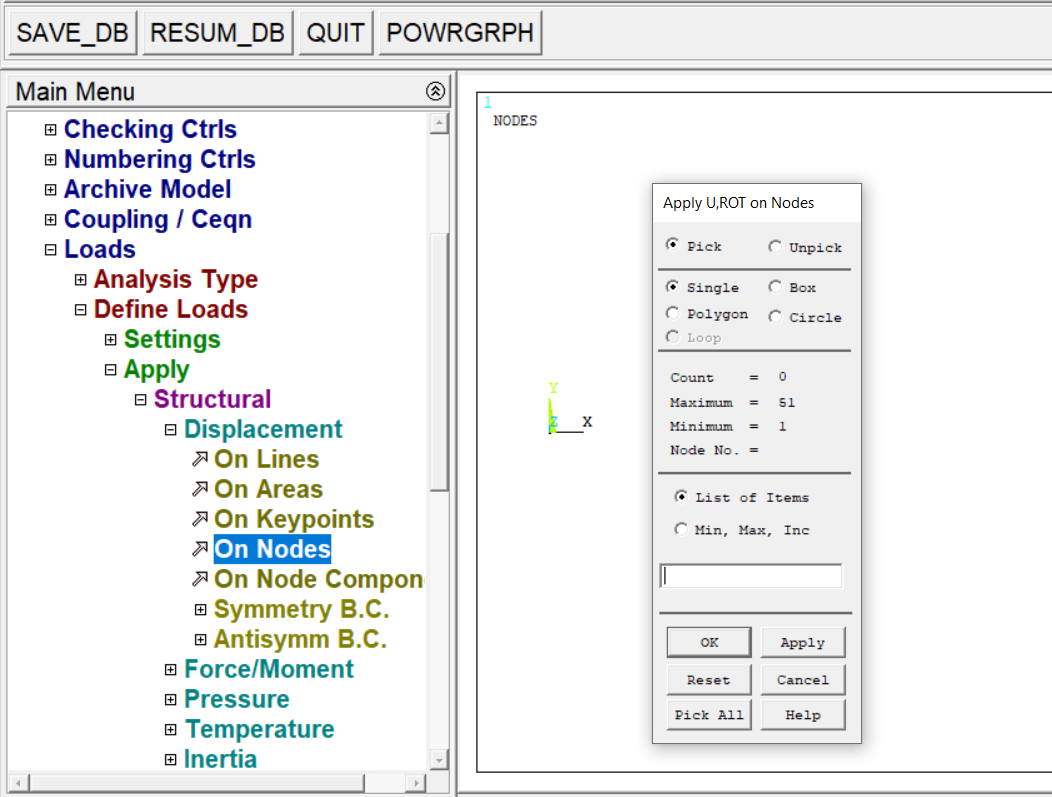
Task: Click the Analysis Type label
Action: [176, 279]
